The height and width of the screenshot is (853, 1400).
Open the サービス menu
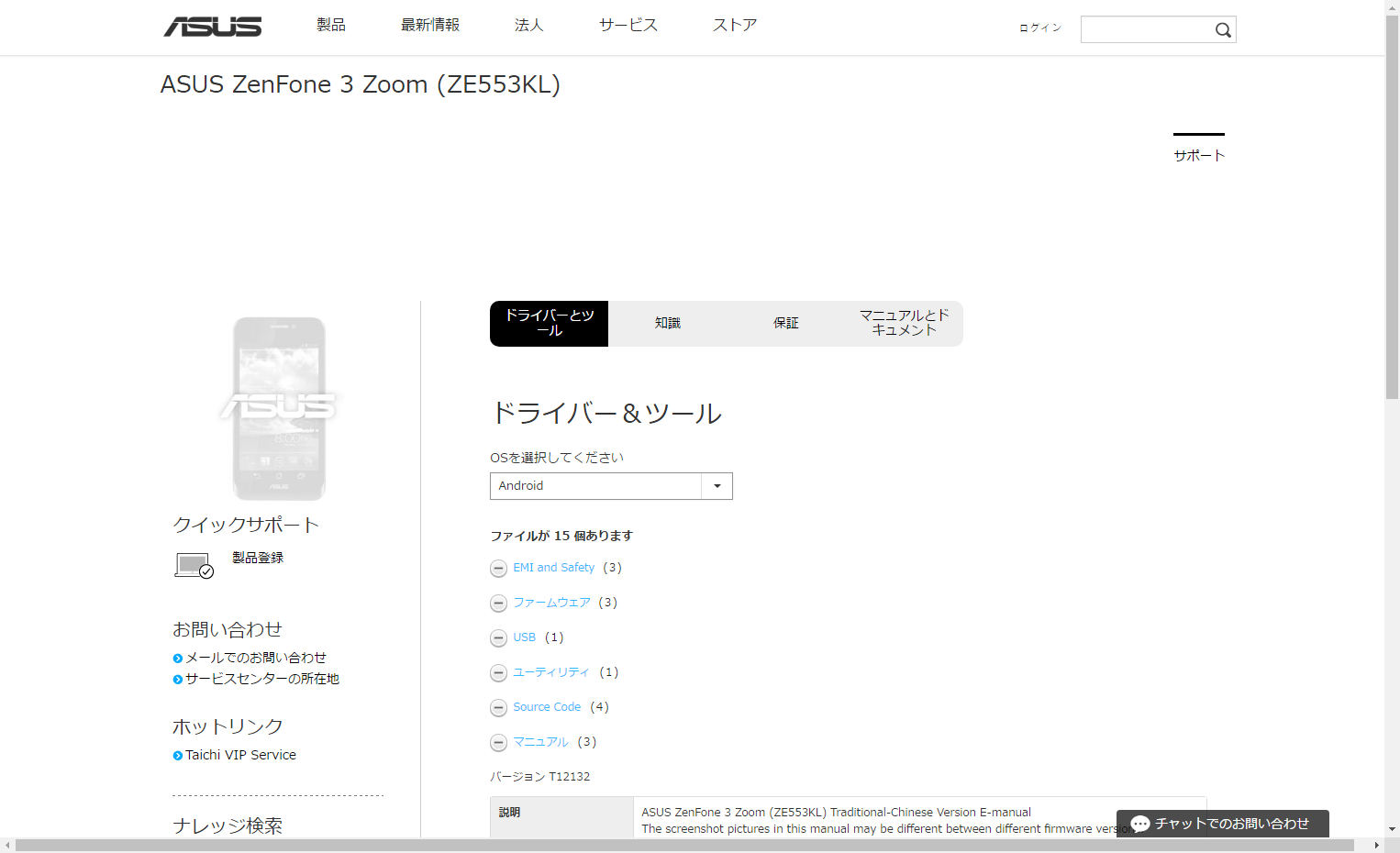coord(628,25)
